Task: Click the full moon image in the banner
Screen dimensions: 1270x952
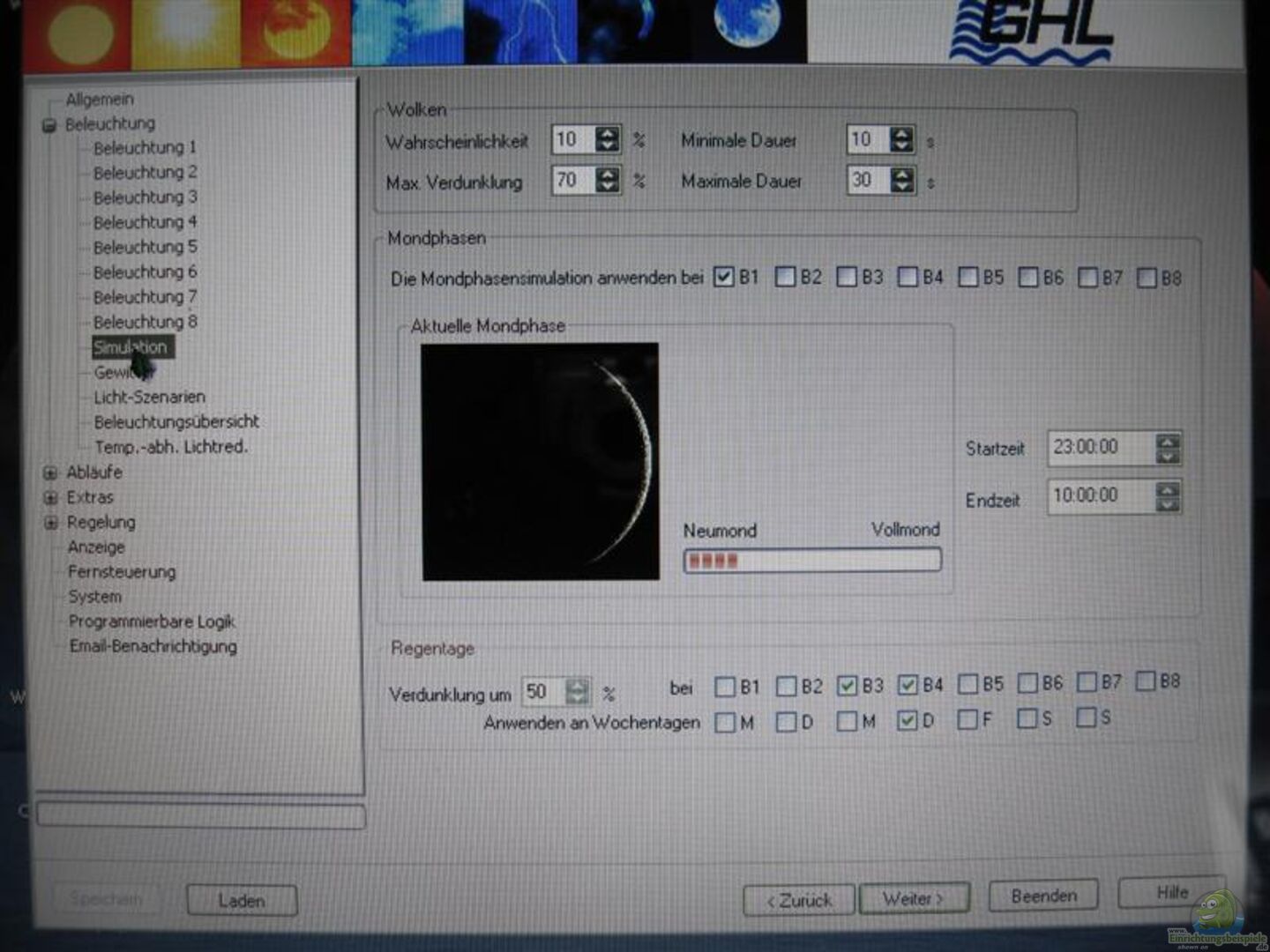Action: pyautogui.click(x=747, y=25)
